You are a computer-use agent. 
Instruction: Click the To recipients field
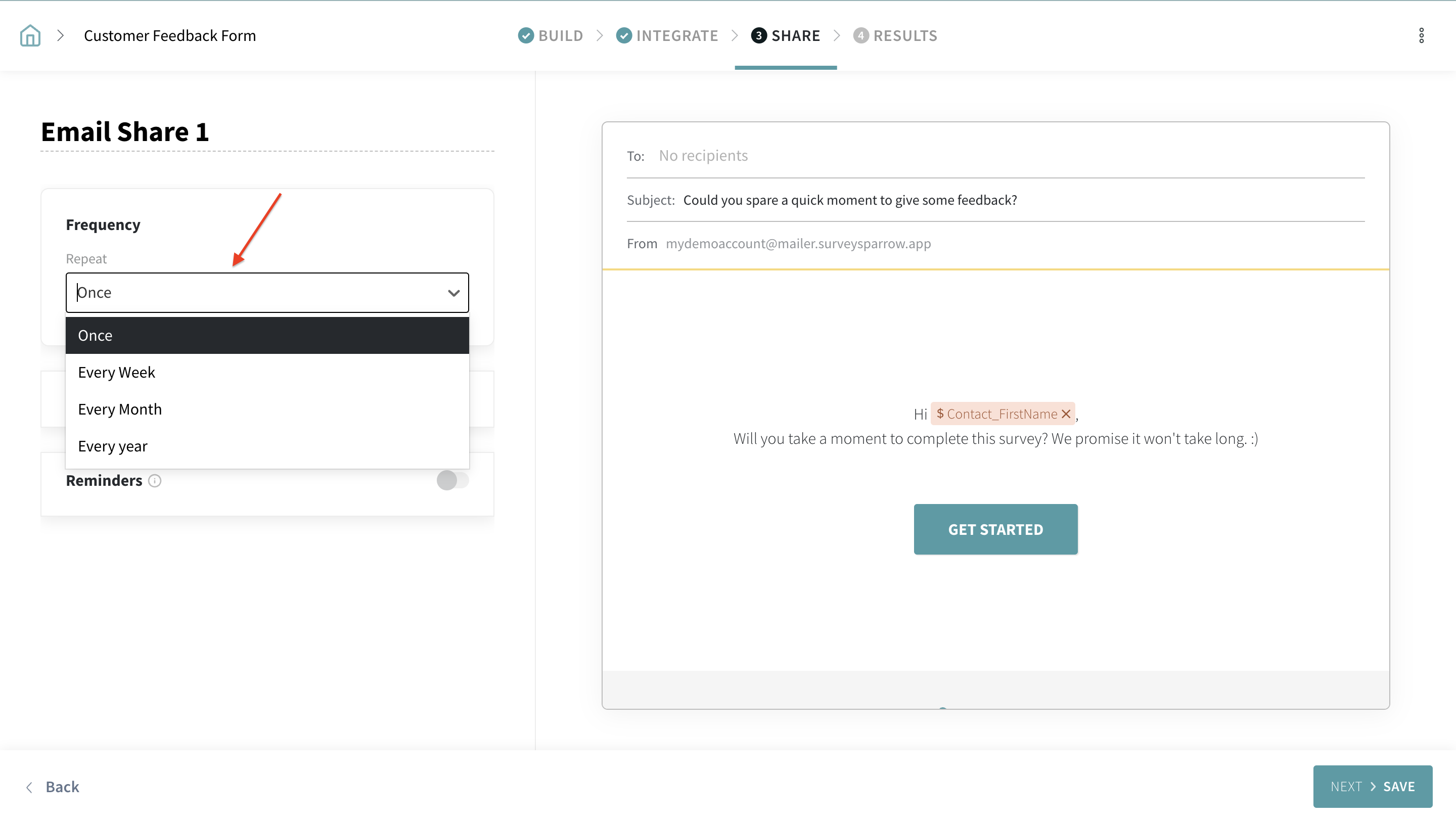(703, 156)
